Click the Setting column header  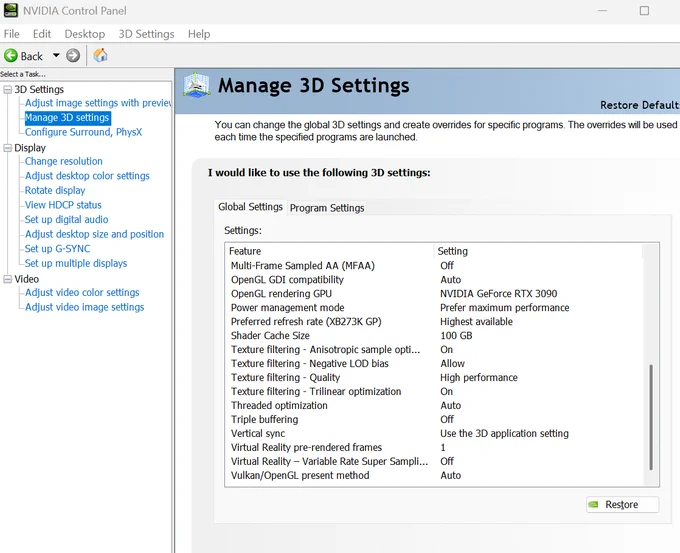[538, 251]
